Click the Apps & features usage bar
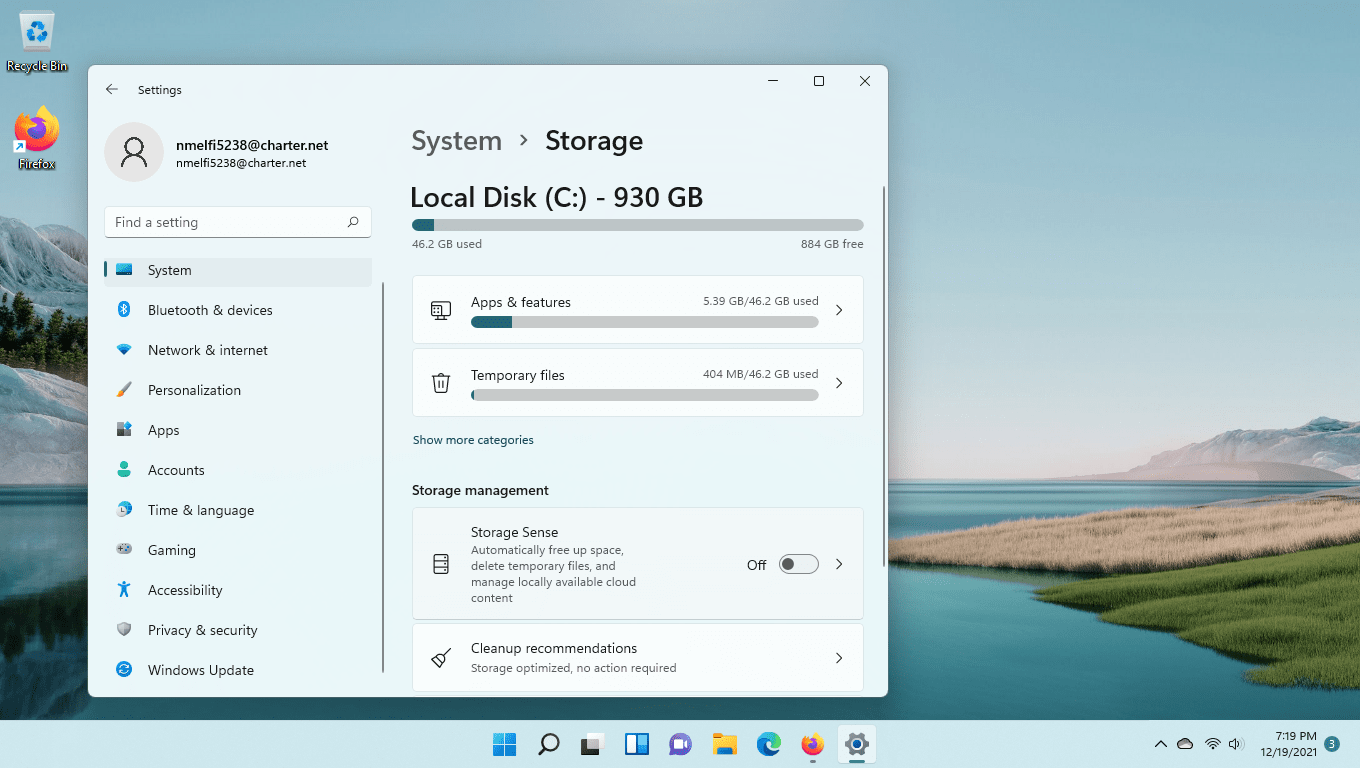 pos(645,322)
